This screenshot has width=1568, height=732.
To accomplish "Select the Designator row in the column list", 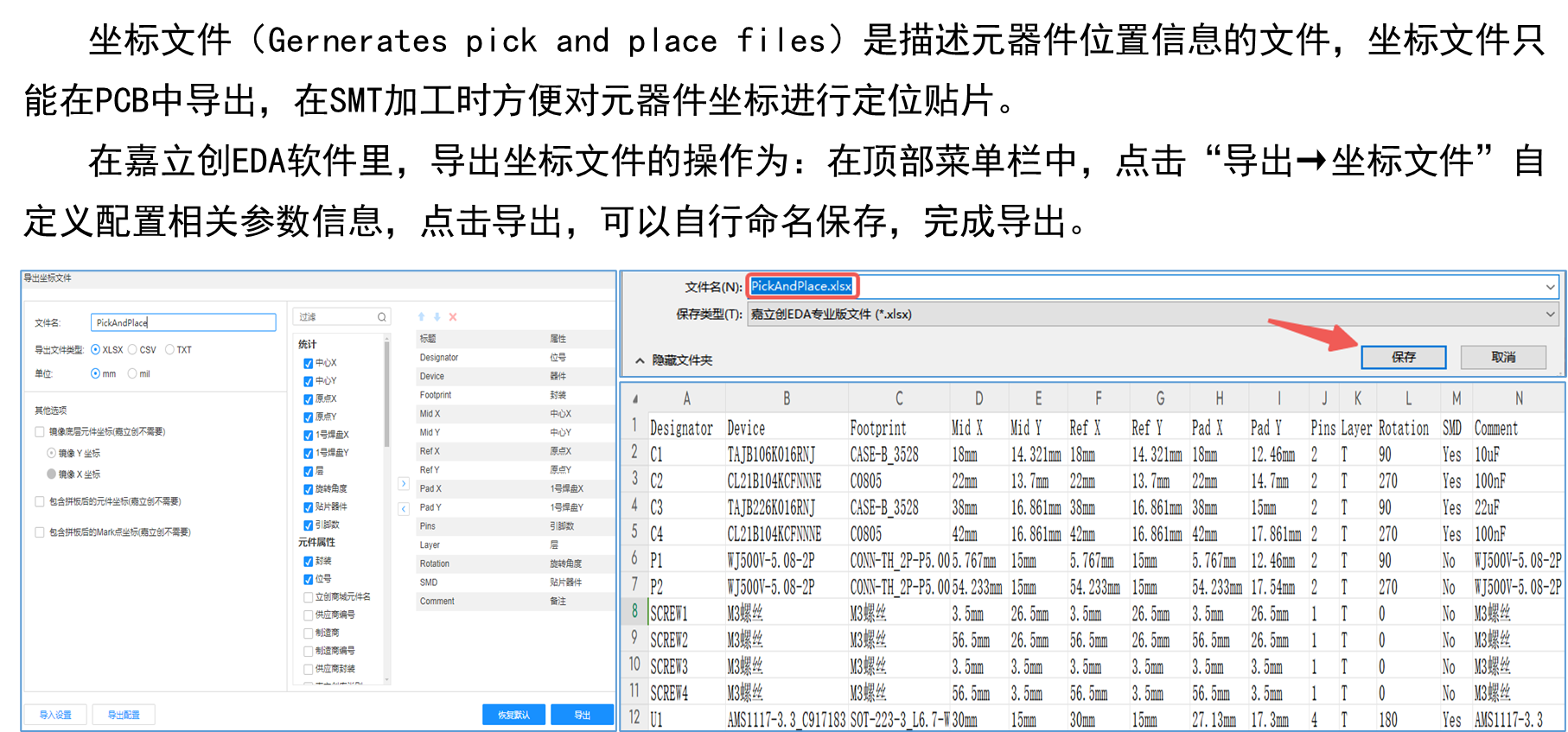I will [x=516, y=358].
